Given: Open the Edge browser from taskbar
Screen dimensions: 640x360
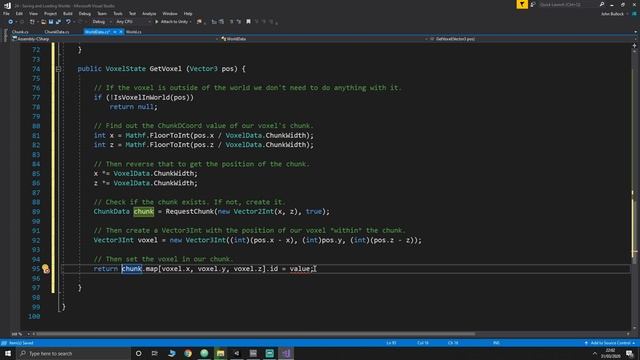Looking at the screenshot, I should click(x=171, y=353).
